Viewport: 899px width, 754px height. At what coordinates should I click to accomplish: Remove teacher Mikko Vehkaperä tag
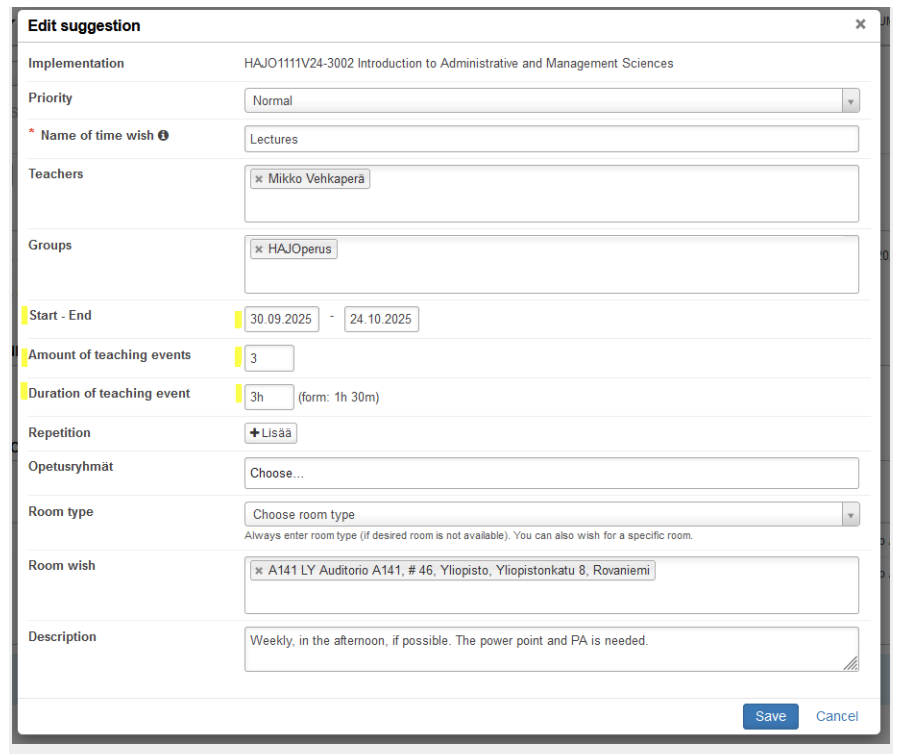click(258, 180)
